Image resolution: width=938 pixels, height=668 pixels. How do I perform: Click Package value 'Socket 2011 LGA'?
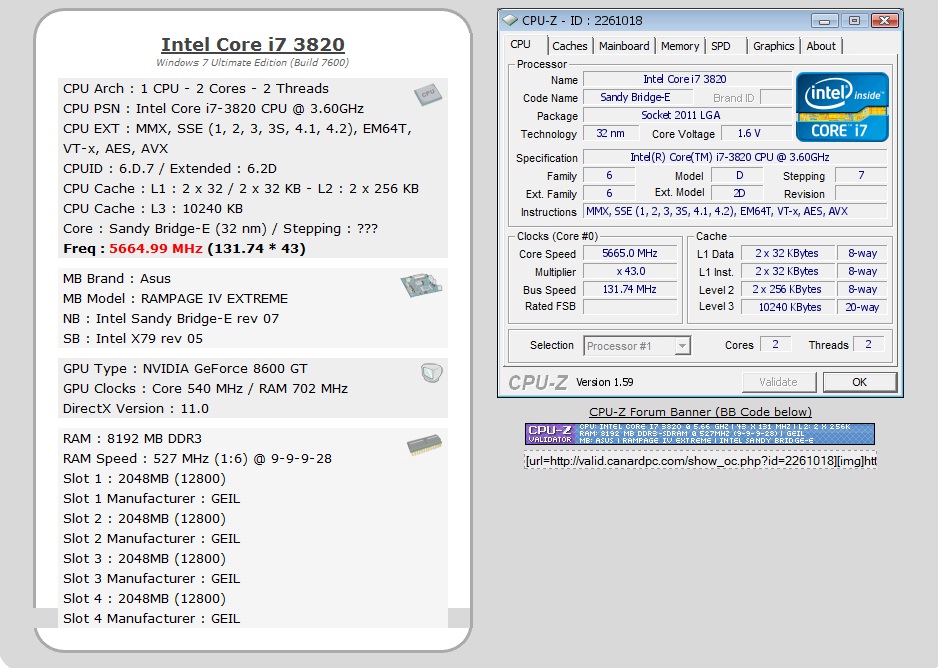tap(687, 115)
